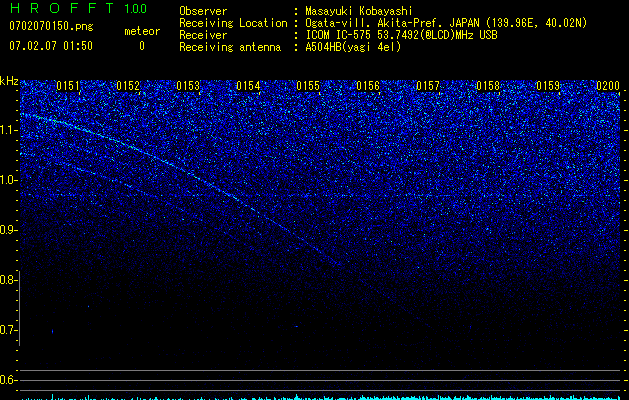Viewport: 629px width, 400px height.
Task: Click the 0159 time marker
Action: click(548, 85)
